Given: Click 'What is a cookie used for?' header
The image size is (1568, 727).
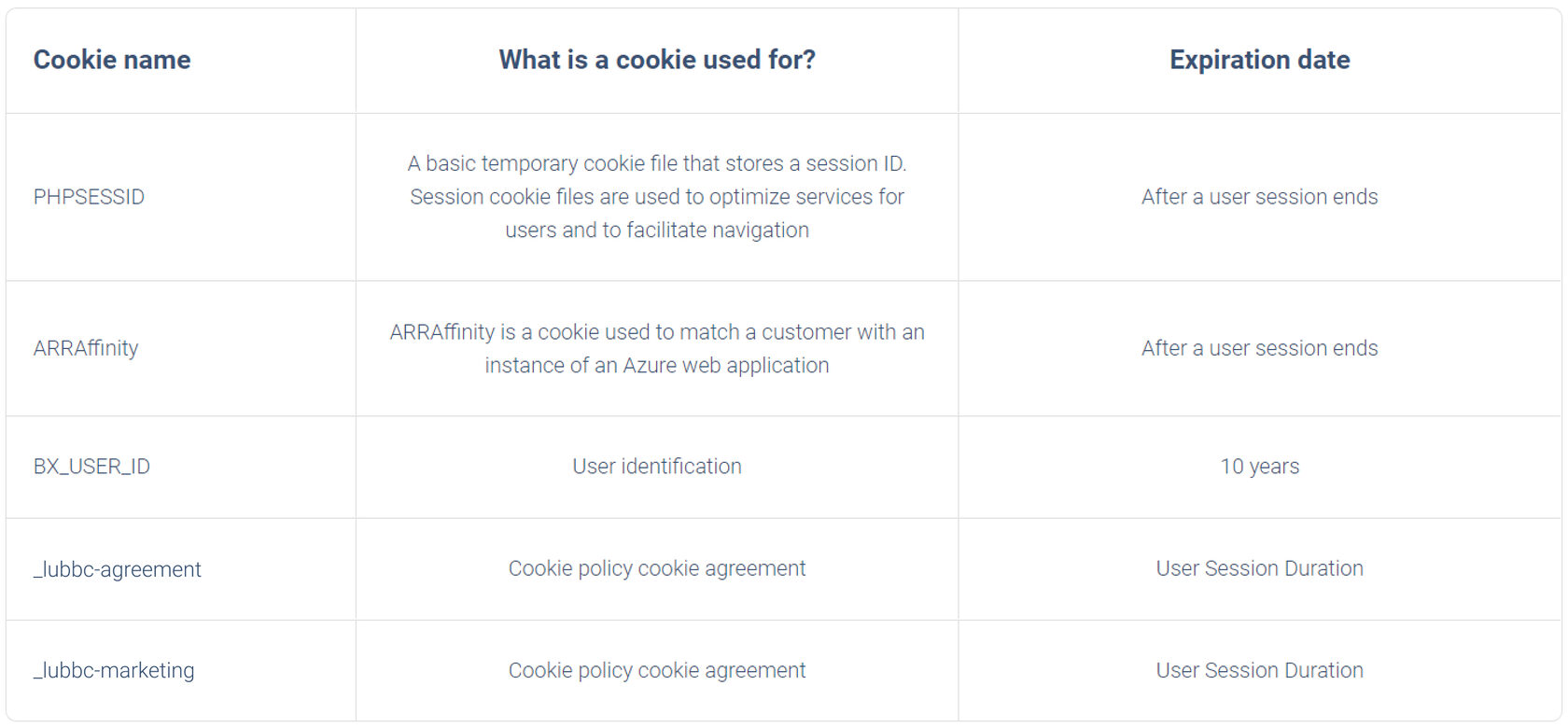Looking at the screenshot, I should tap(657, 60).
